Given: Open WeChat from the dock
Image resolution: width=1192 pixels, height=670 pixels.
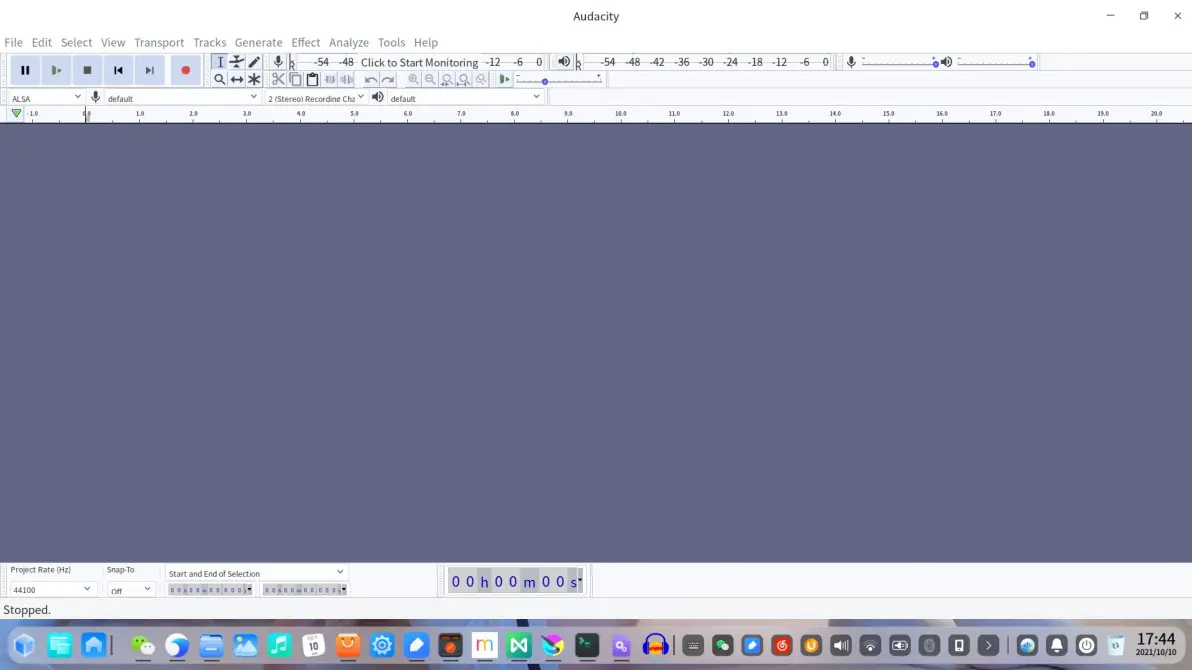Looking at the screenshot, I should 143,646.
